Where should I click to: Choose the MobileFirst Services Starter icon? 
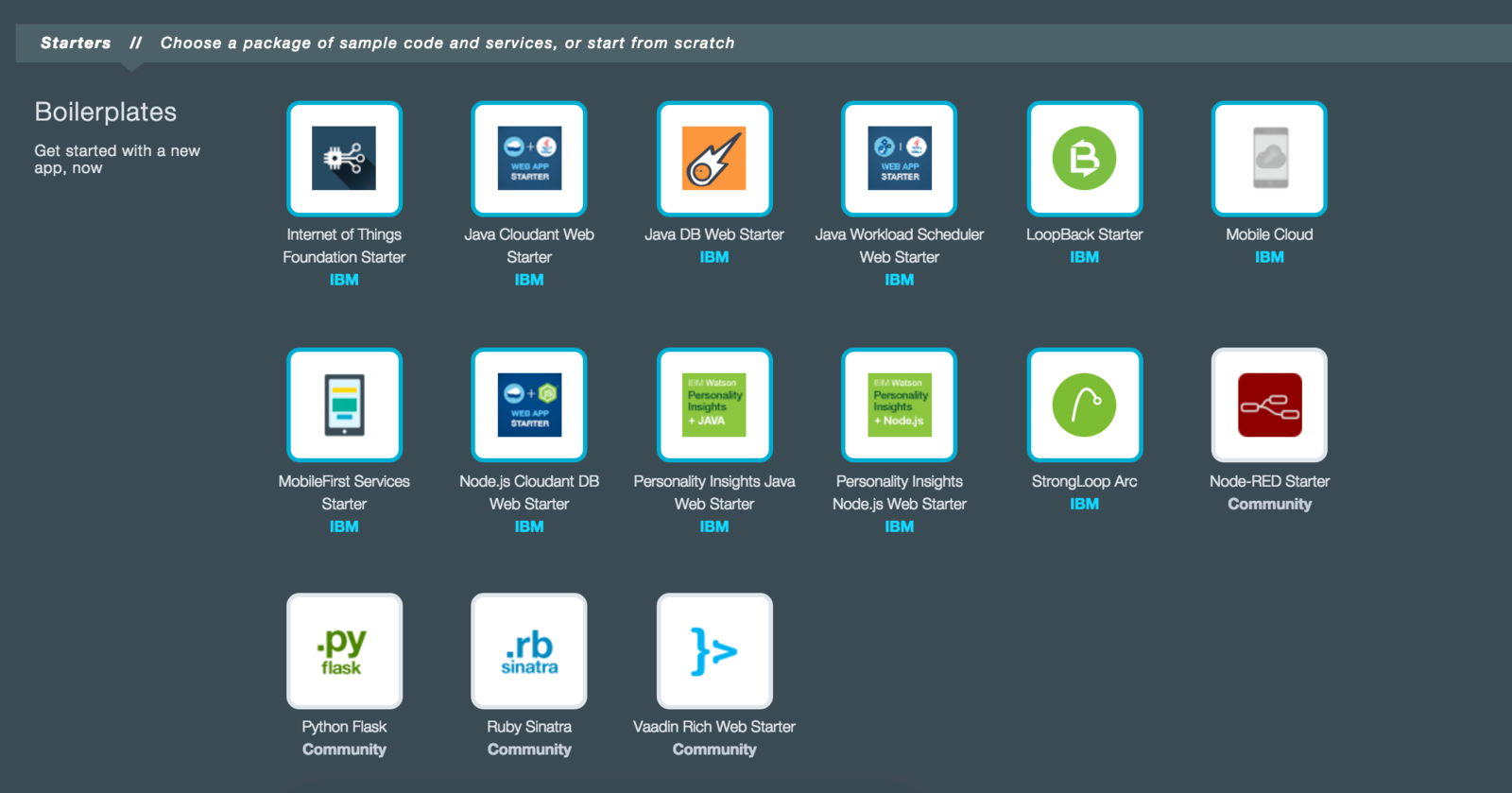coord(344,405)
